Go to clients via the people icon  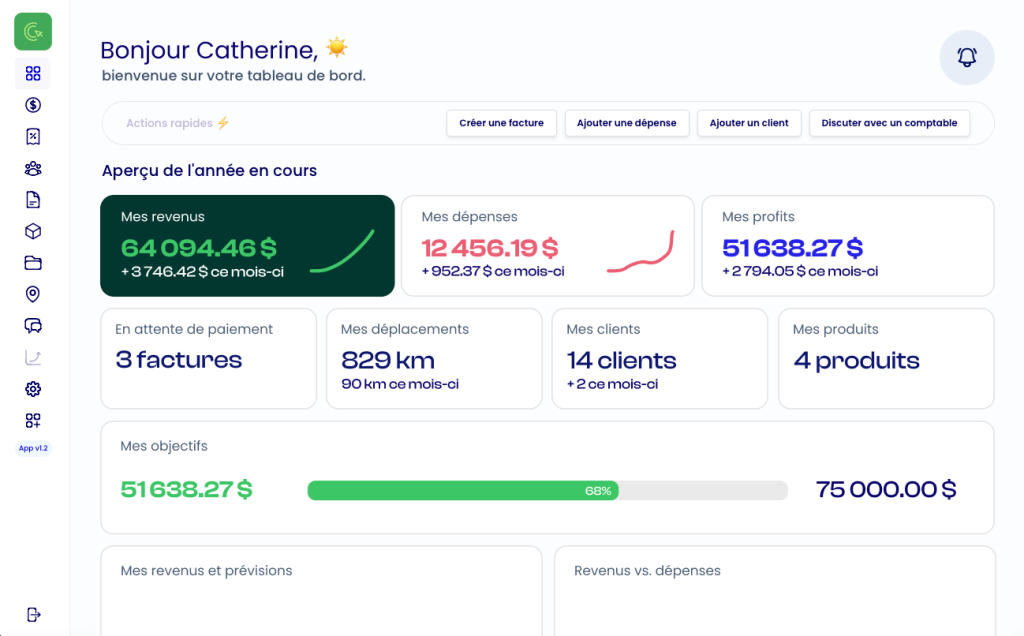[x=33, y=168]
